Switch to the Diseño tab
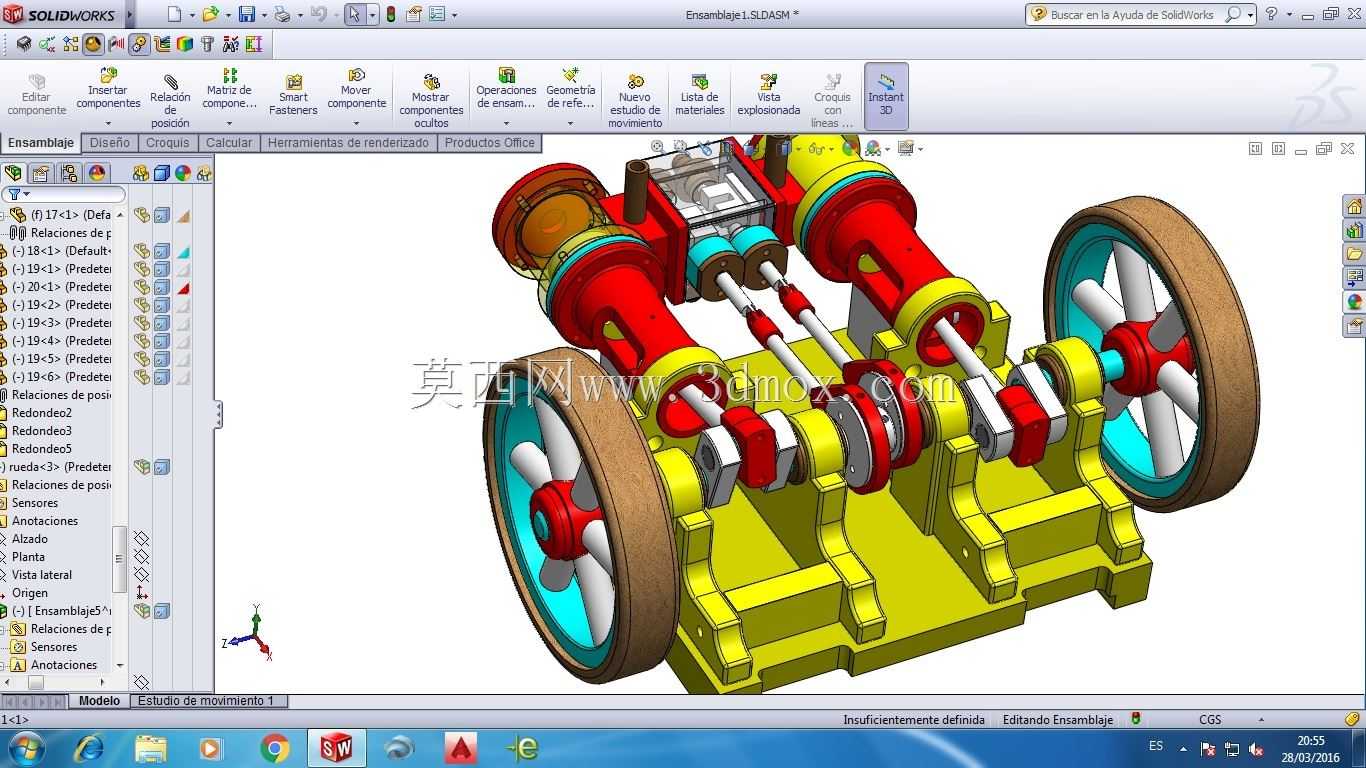The height and width of the screenshot is (768, 1366). click(x=109, y=143)
